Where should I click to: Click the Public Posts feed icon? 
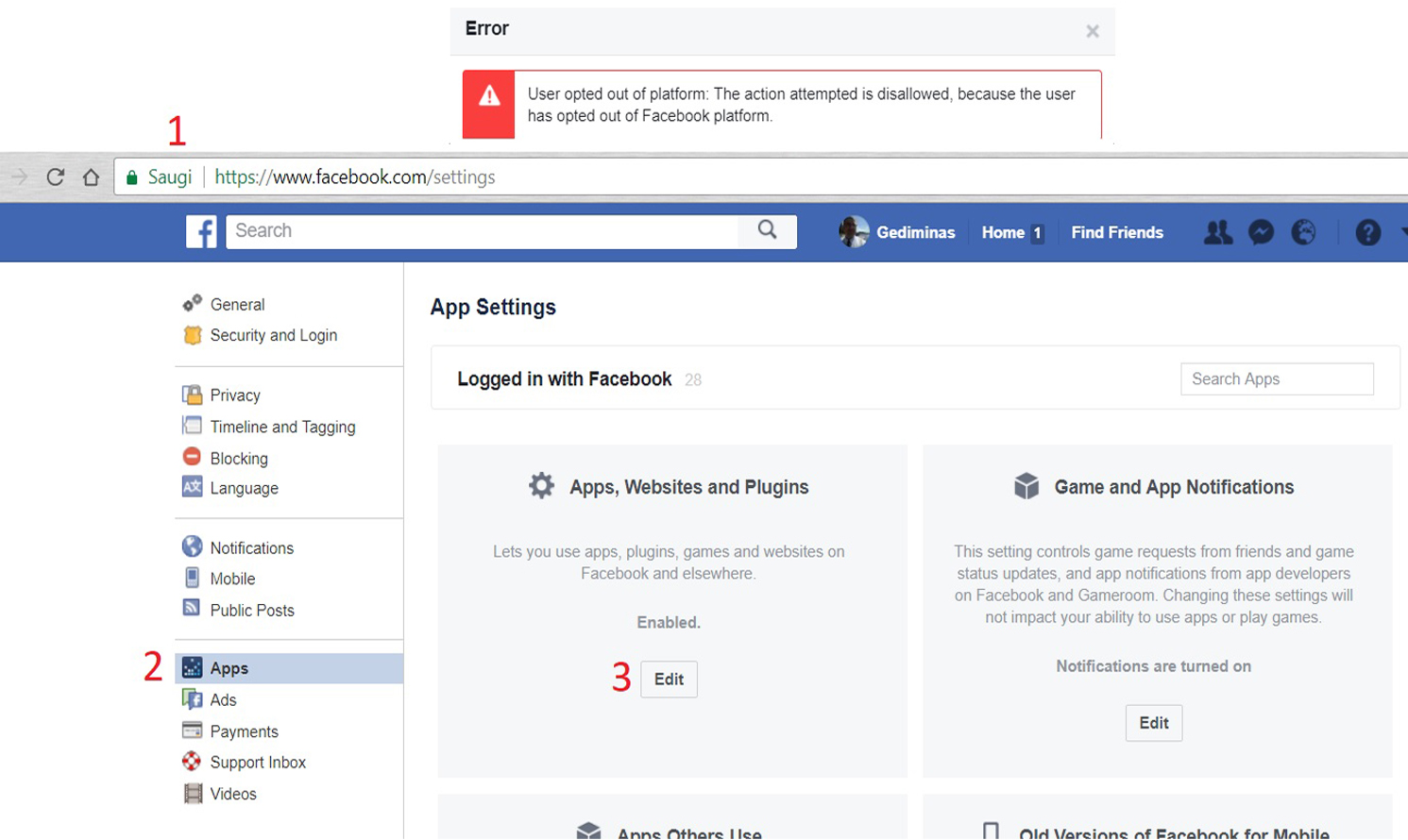[x=192, y=608]
